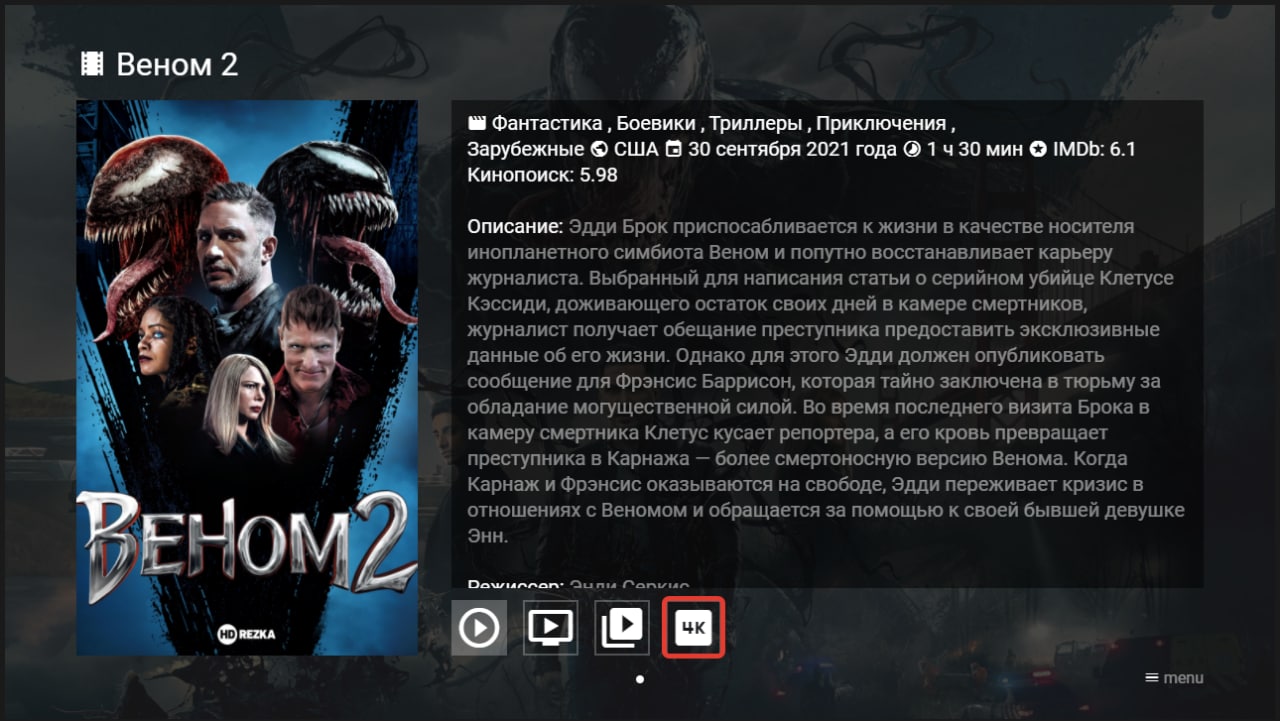Start playback with the circular play button
The height and width of the screenshot is (721, 1280).
coord(479,627)
